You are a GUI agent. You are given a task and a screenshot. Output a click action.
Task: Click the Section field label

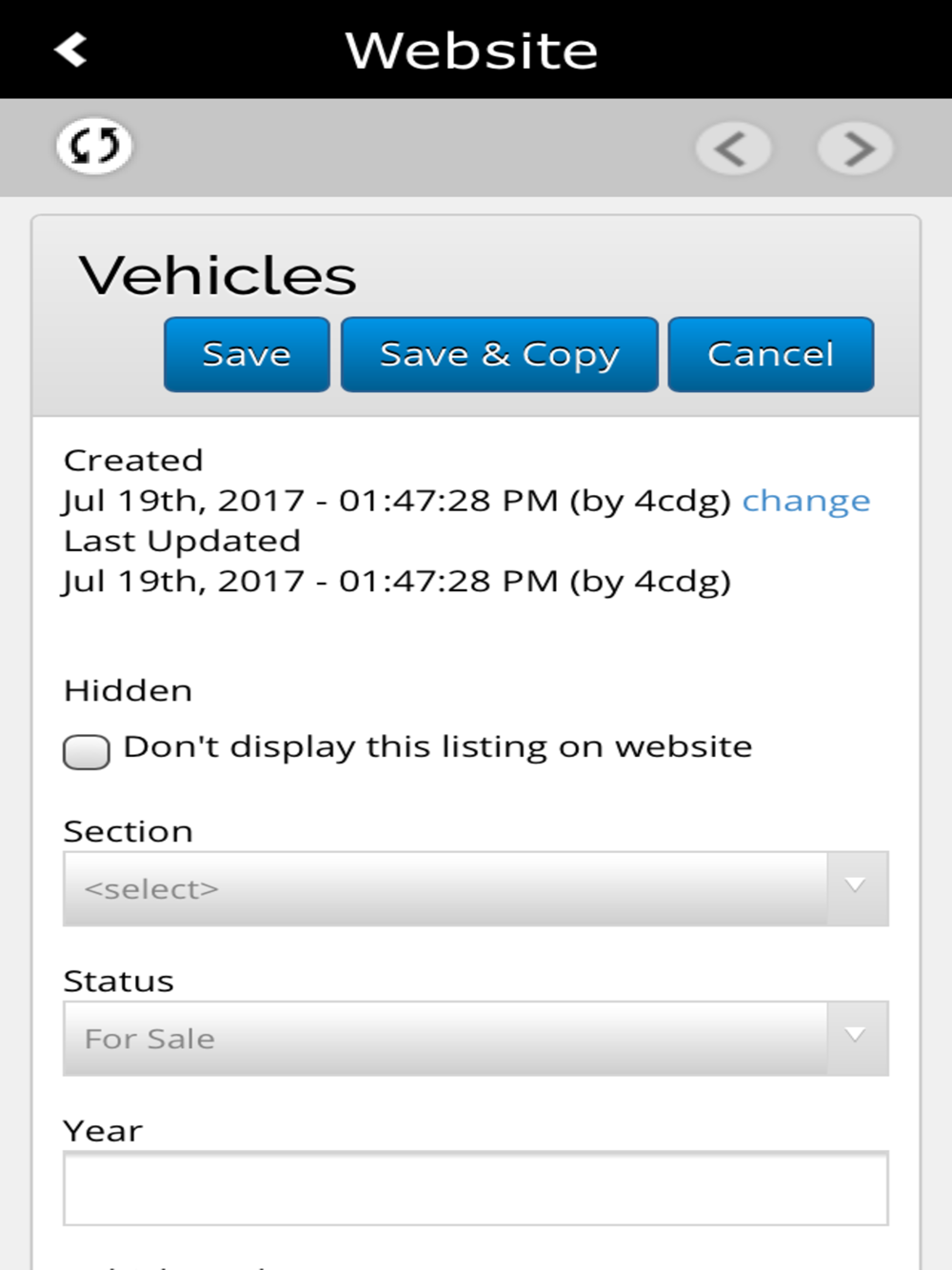(129, 832)
